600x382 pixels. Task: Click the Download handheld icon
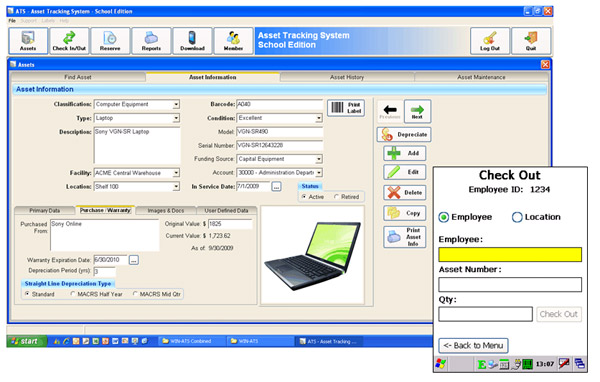tap(192, 41)
